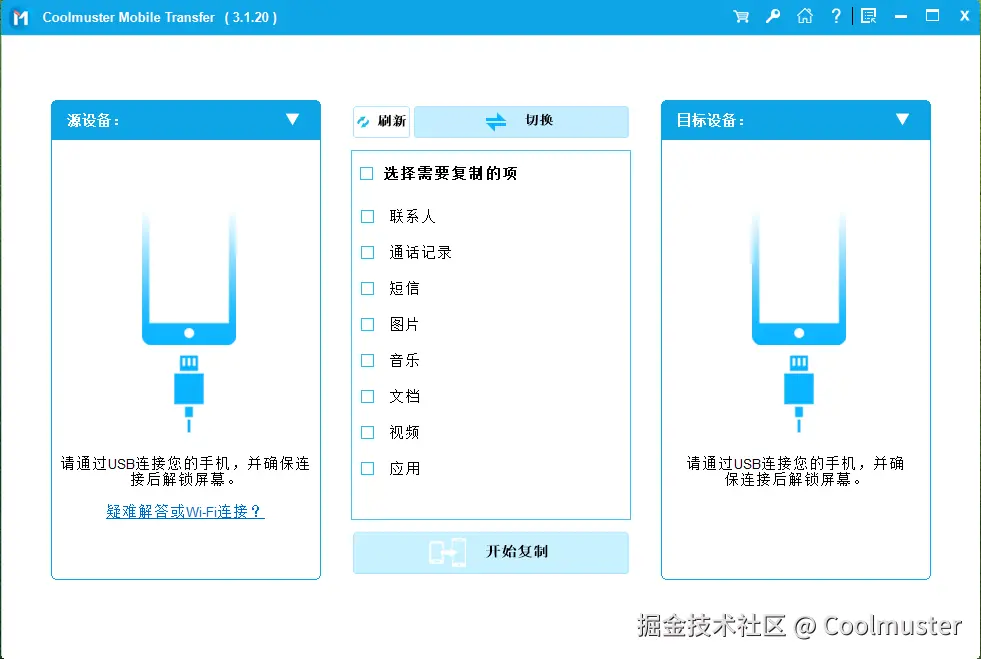Click the feedback log icon beside help
The image size is (981, 659).
[866, 15]
